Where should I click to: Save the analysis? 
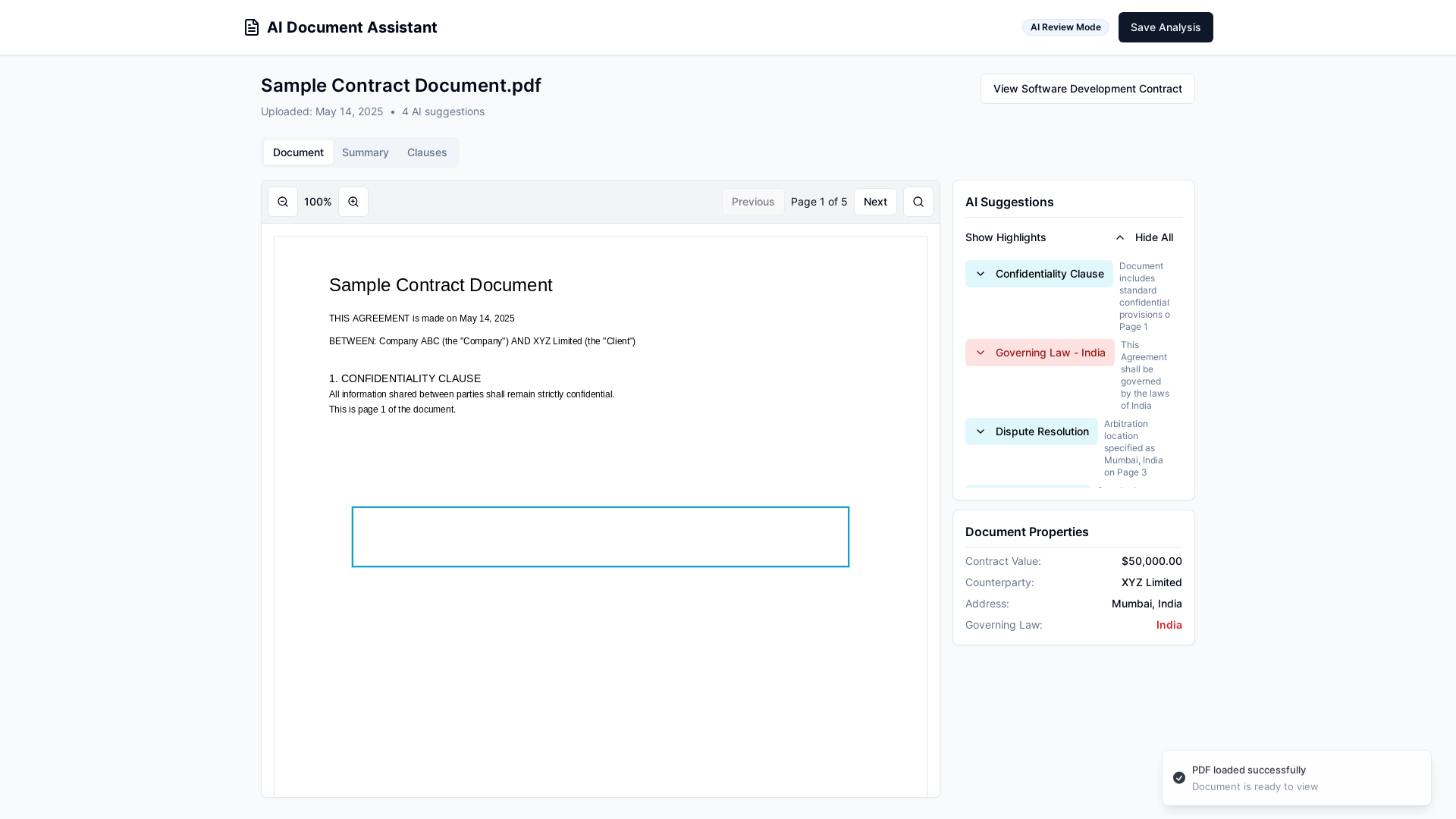pyautogui.click(x=1166, y=27)
